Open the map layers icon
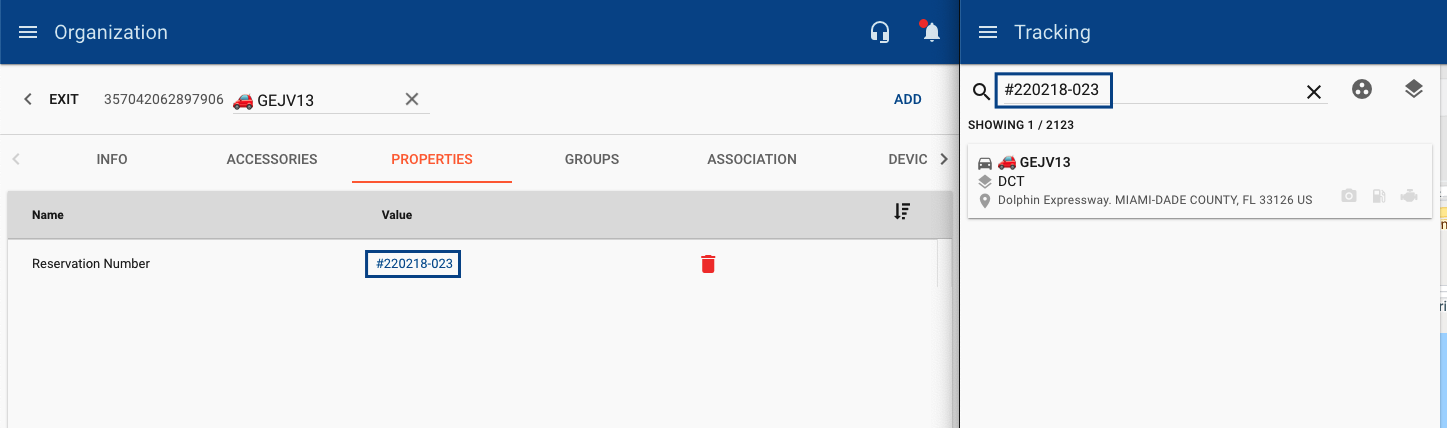This screenshot has height=428, width=1447. coord(1413,90)
